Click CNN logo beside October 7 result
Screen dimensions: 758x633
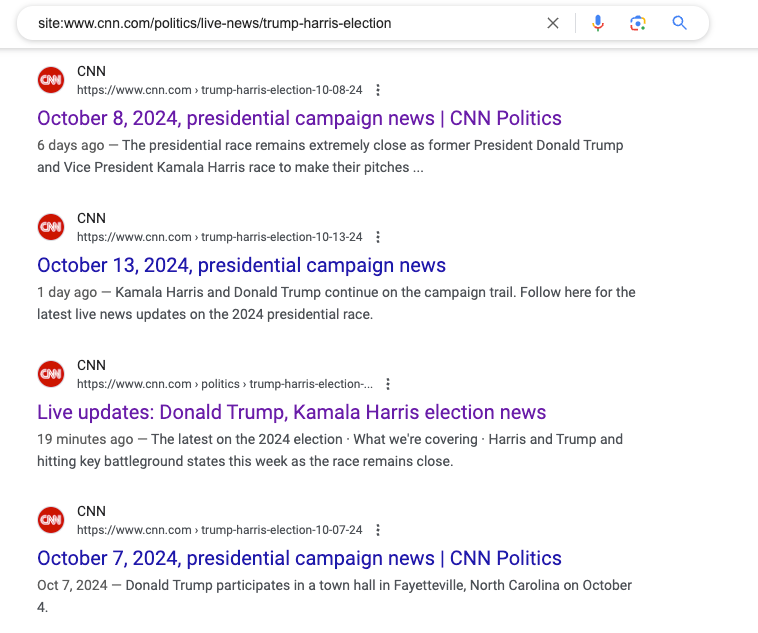pyautogui.click(x=51, y=520)
